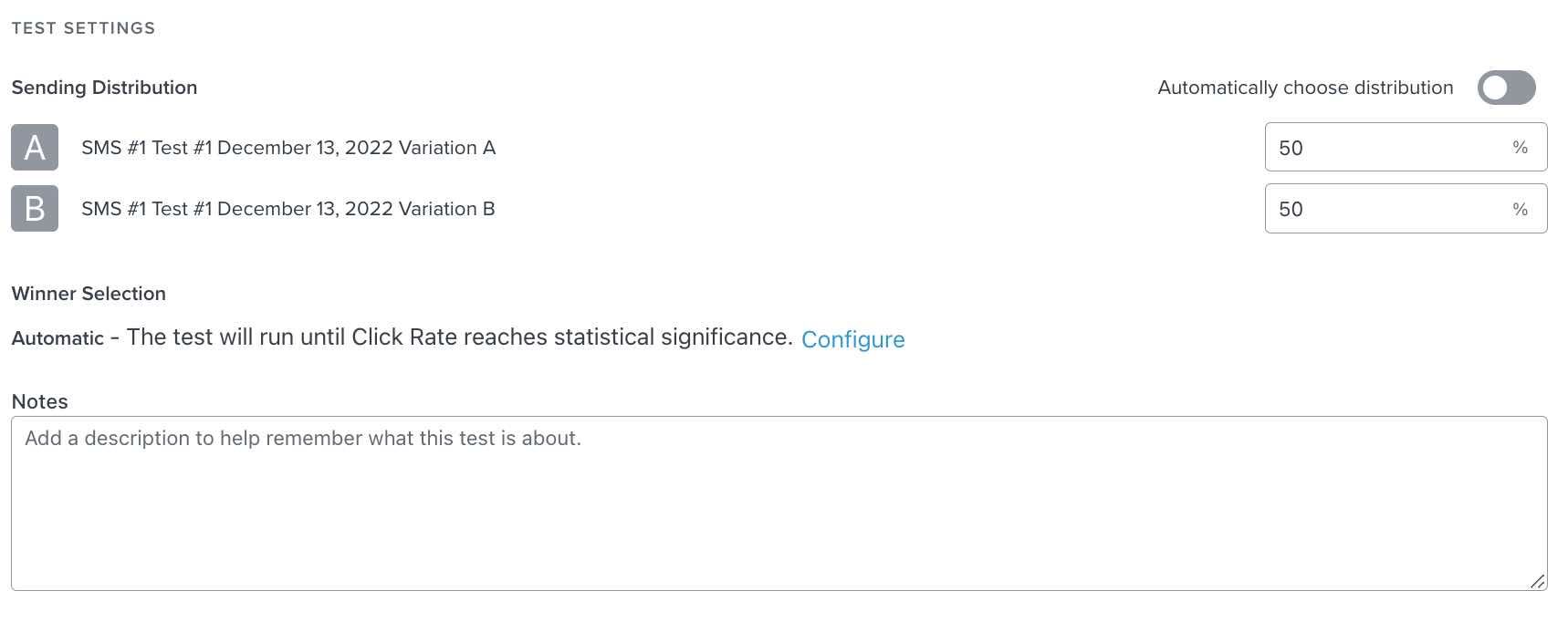The image size is (1568, 622).
Task: Click the SMS #1 Variation A name label
Action: click(288, 147)
